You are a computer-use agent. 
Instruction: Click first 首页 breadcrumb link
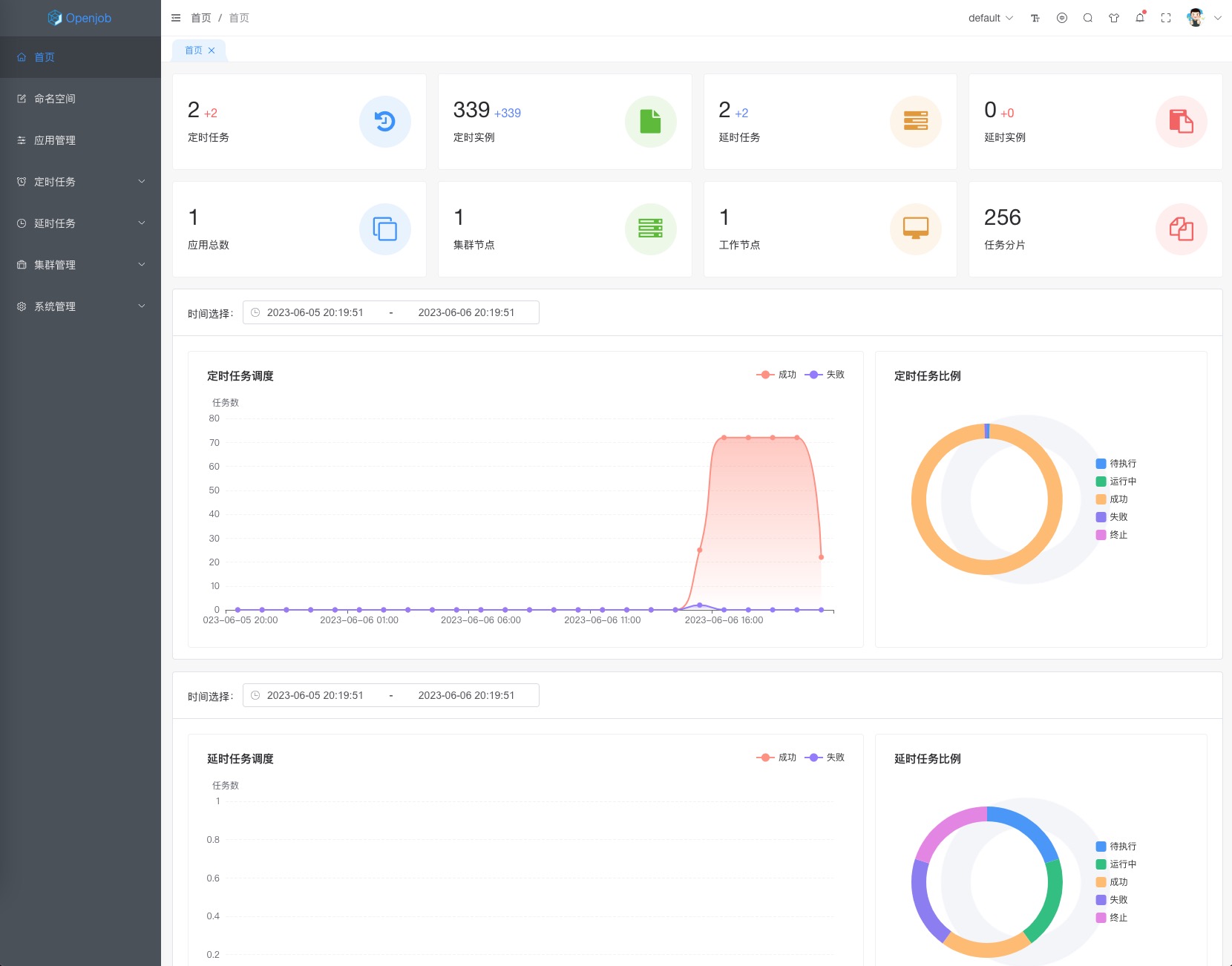coord(201,18)
